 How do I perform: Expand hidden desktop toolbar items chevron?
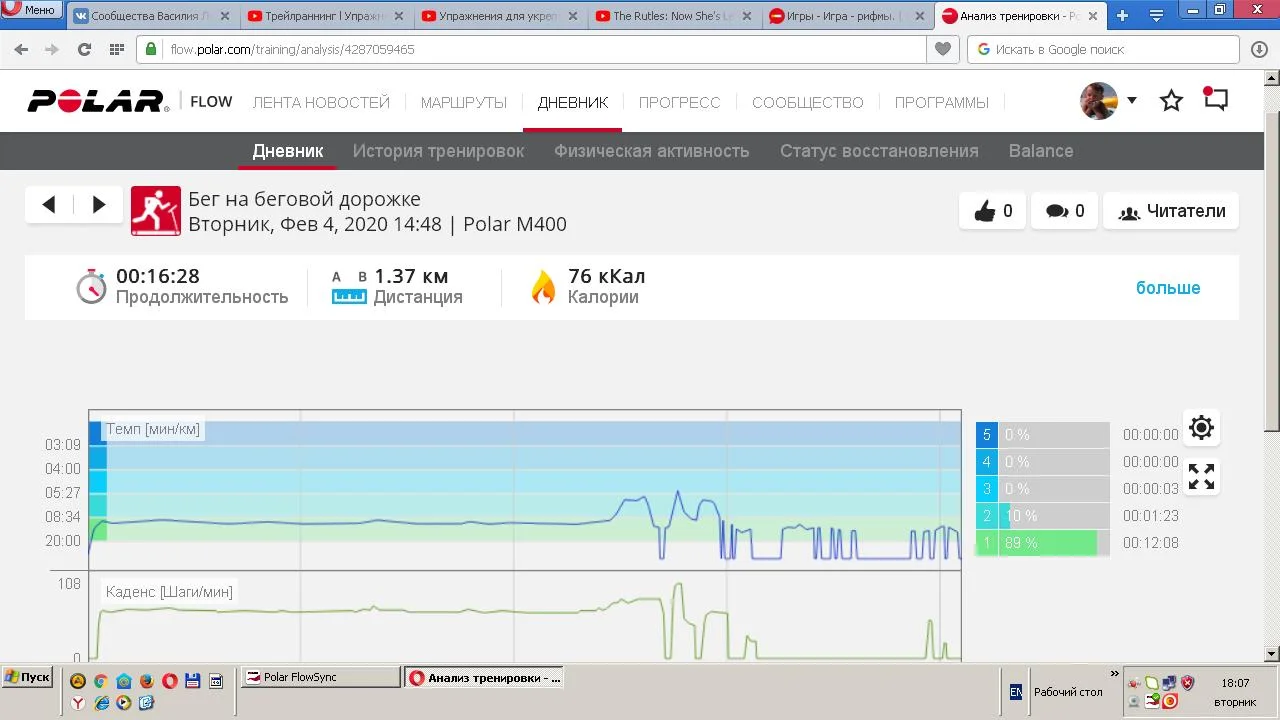coord(1114,674)
